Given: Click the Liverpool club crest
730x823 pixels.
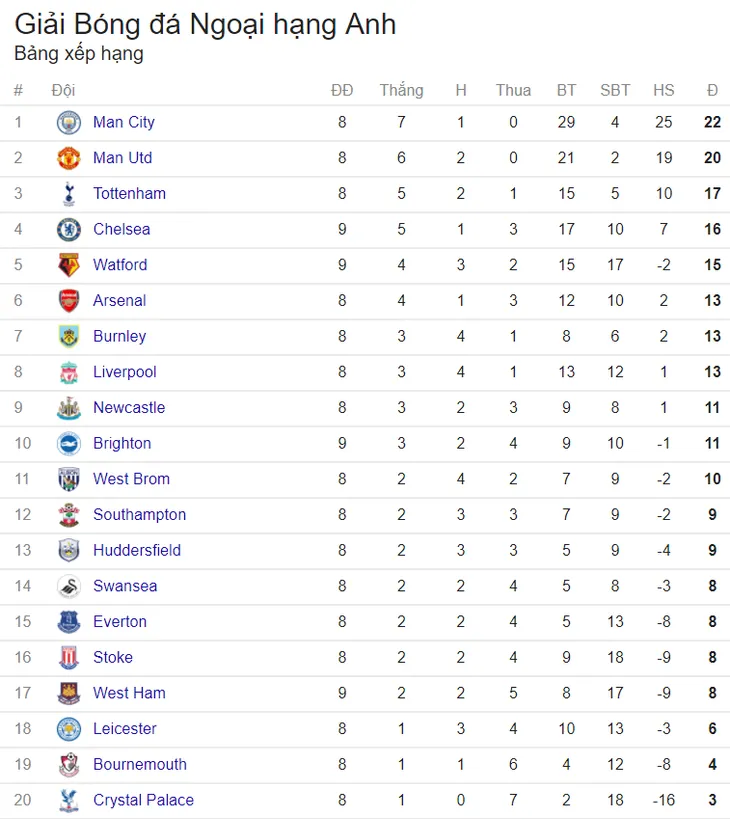Looking at the screenshot, I should [x=69, y=372].
